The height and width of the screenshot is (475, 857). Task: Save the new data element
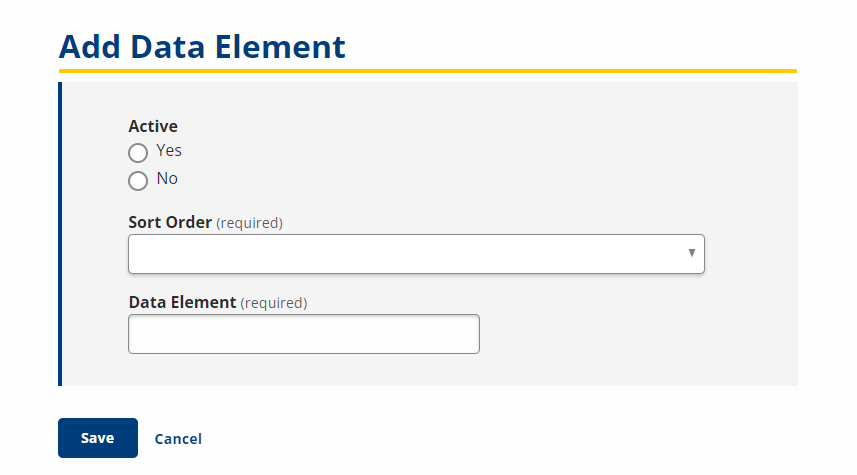[98, 438]
